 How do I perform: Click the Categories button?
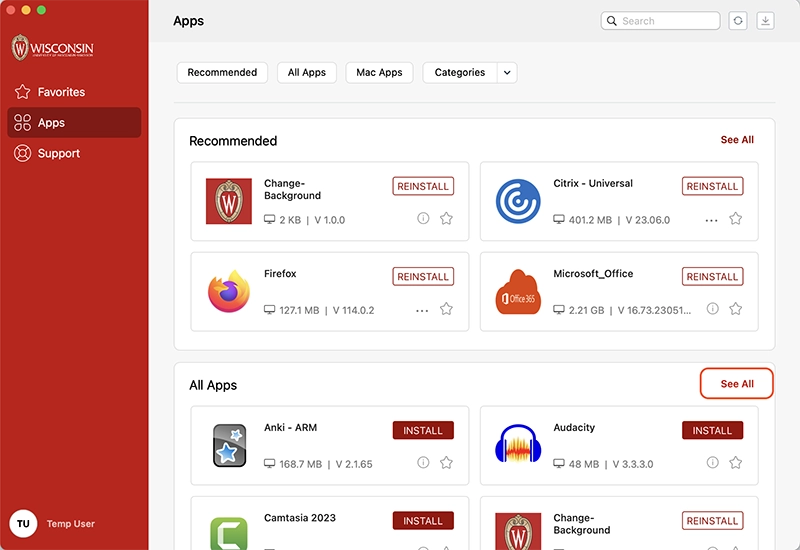click(x=460, y=72)
